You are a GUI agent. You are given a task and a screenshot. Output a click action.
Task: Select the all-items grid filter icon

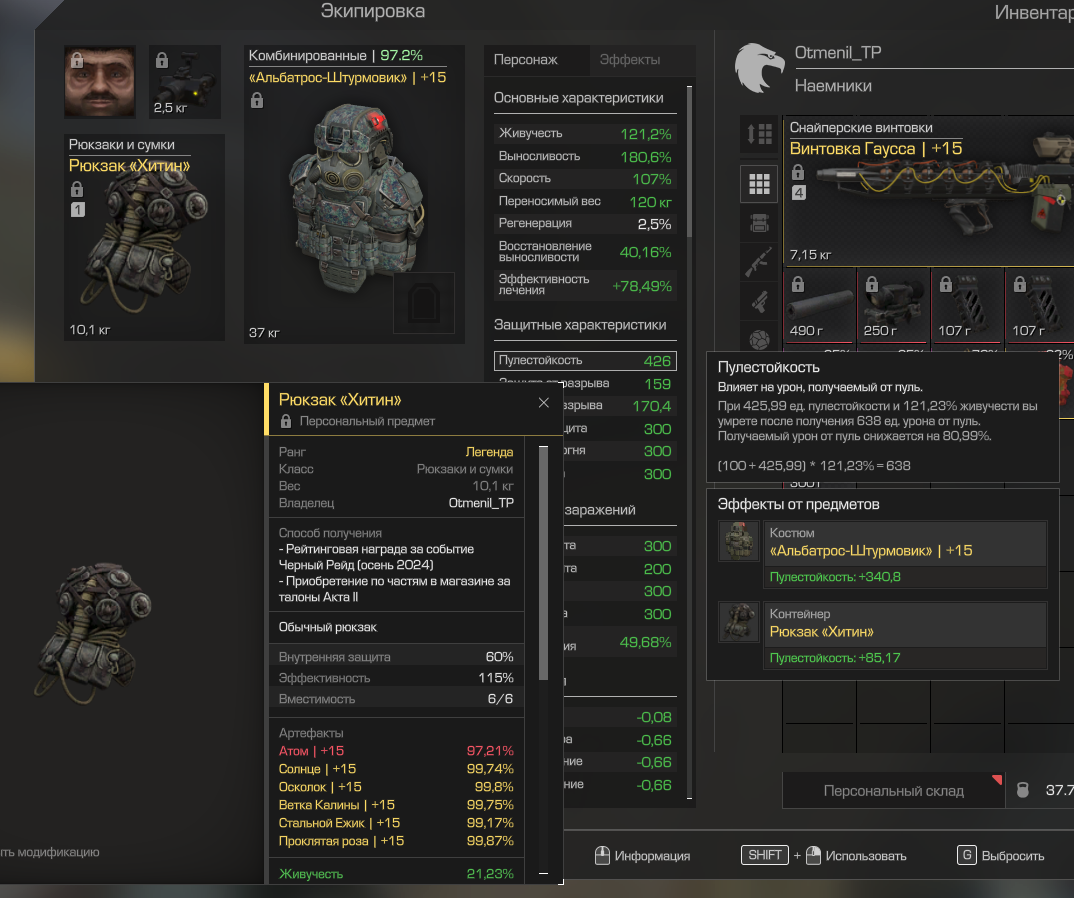760,183
